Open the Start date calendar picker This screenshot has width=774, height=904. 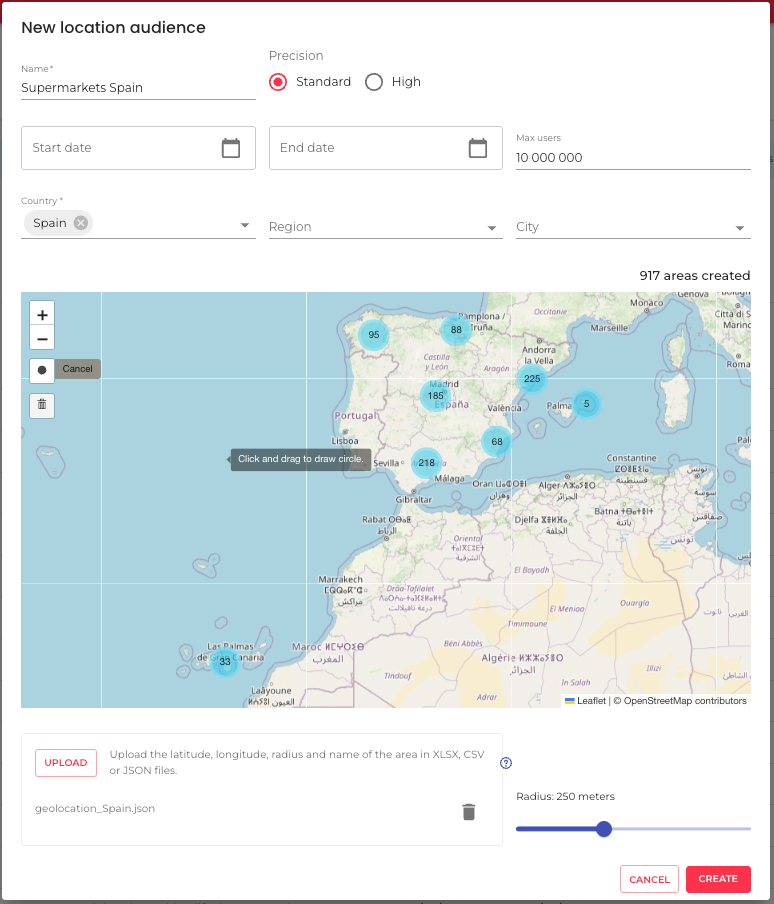[231, 148]
